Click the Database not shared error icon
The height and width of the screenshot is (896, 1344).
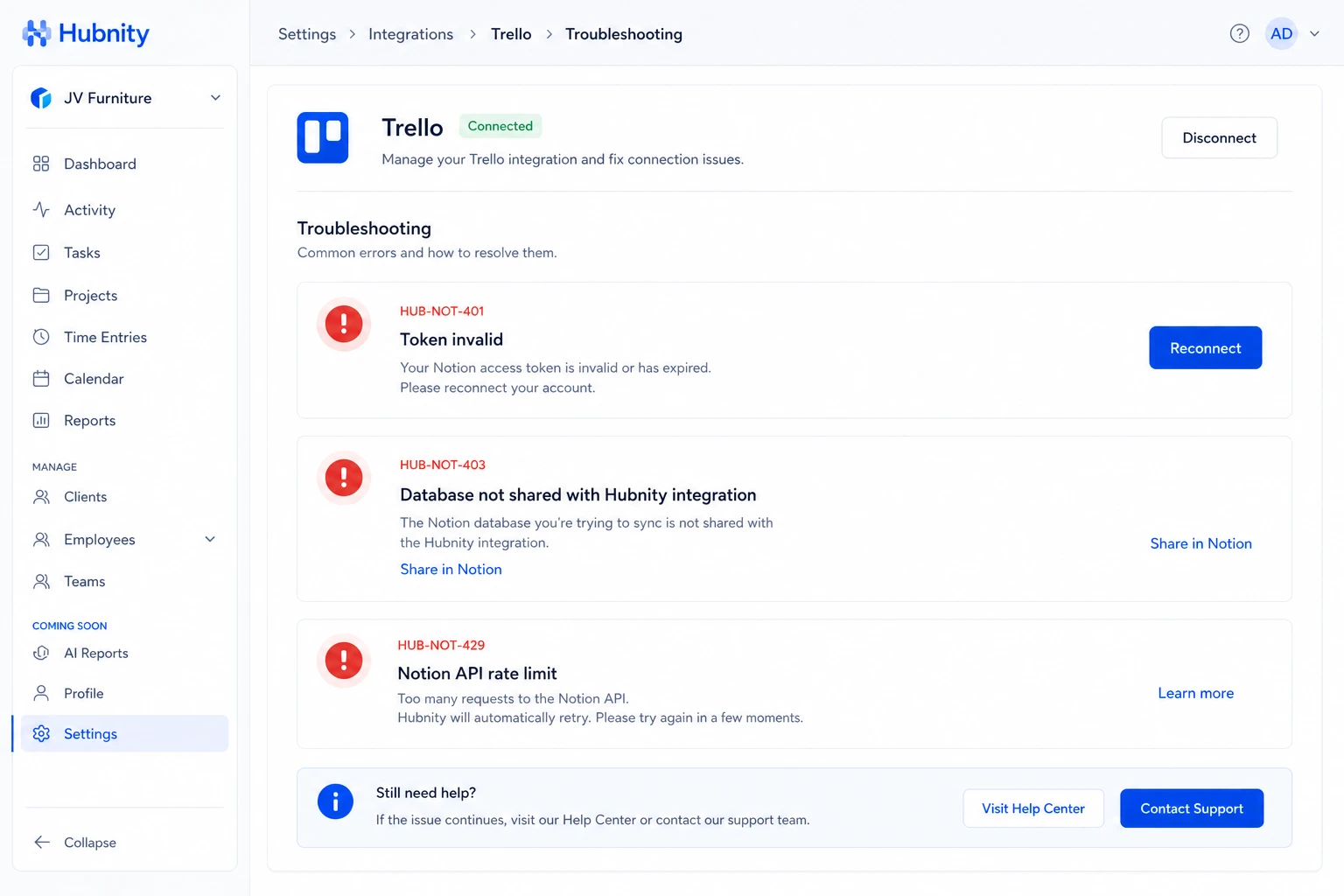coord(344,478)
